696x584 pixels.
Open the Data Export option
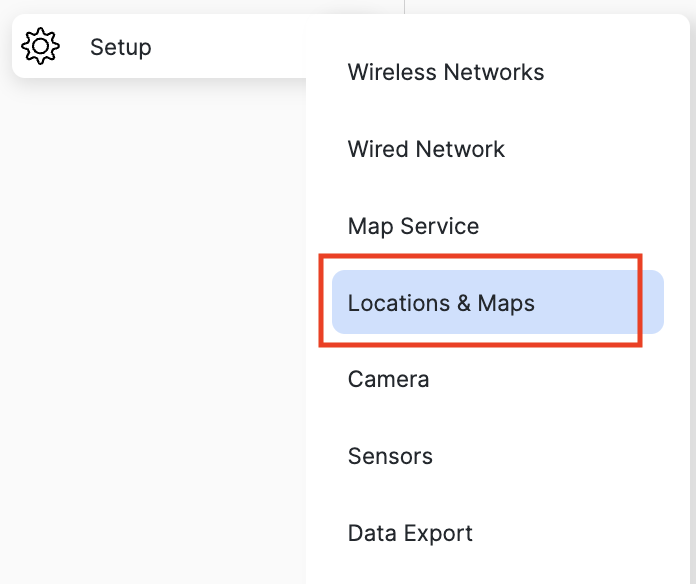(x=410, y=533)
